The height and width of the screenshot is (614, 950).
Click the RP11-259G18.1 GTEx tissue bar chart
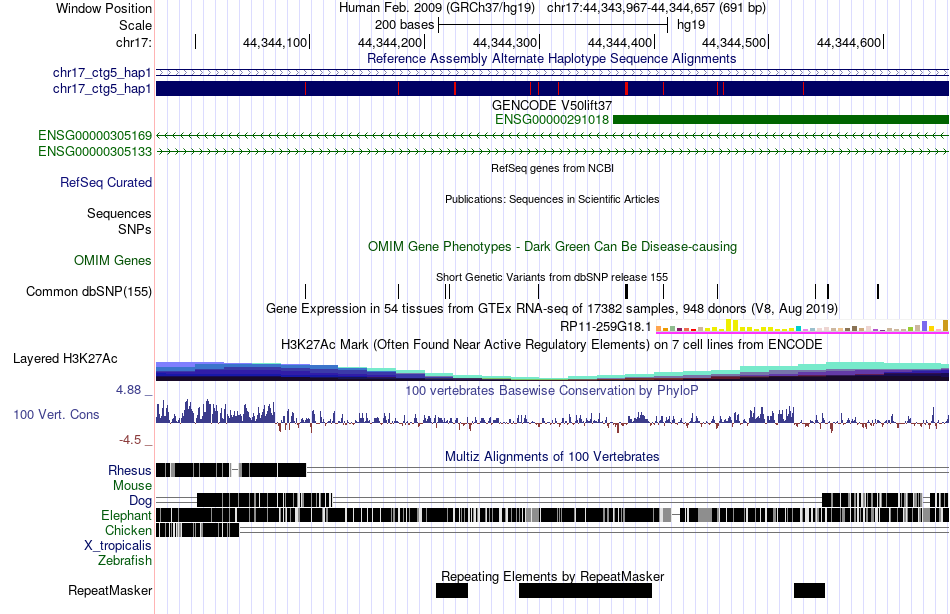[802, 326]
